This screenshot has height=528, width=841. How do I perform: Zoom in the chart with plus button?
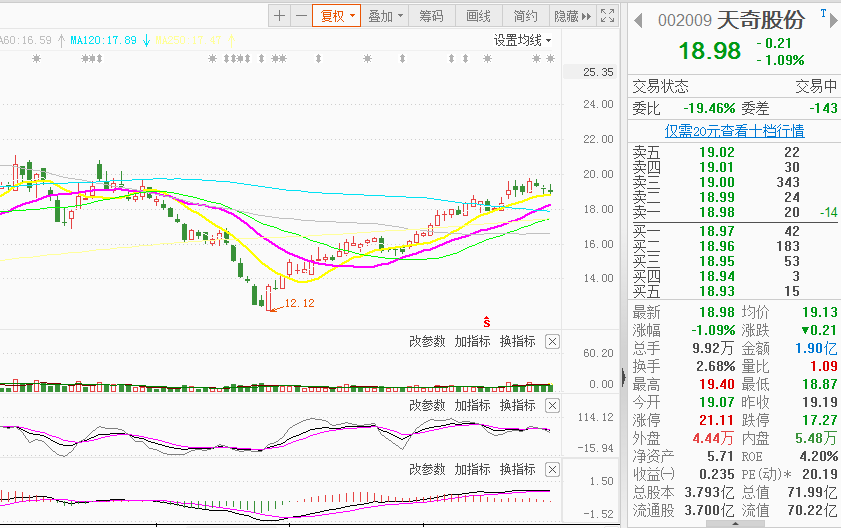[279, 16]
